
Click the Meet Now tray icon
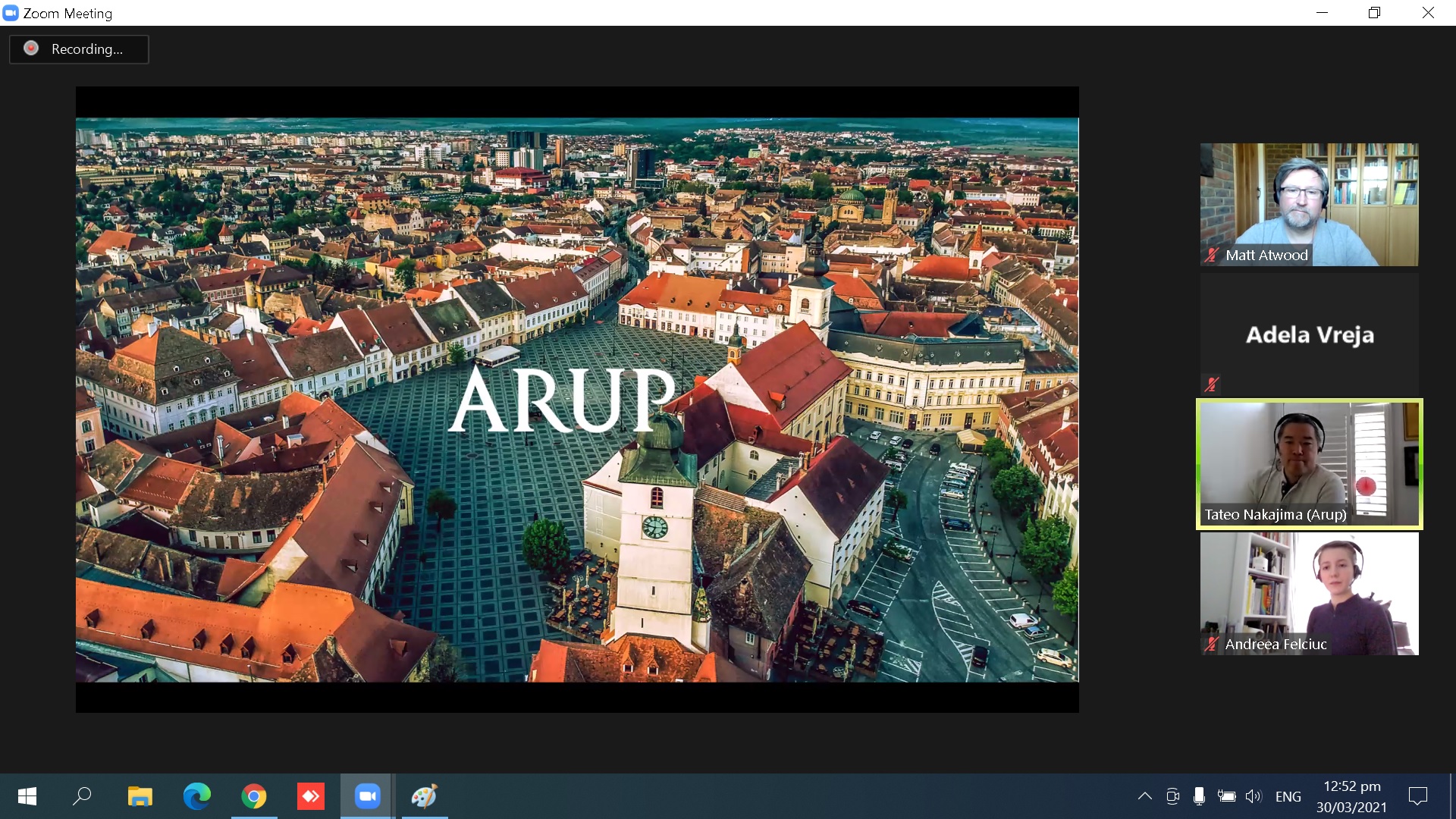(x=1172, y=796)
